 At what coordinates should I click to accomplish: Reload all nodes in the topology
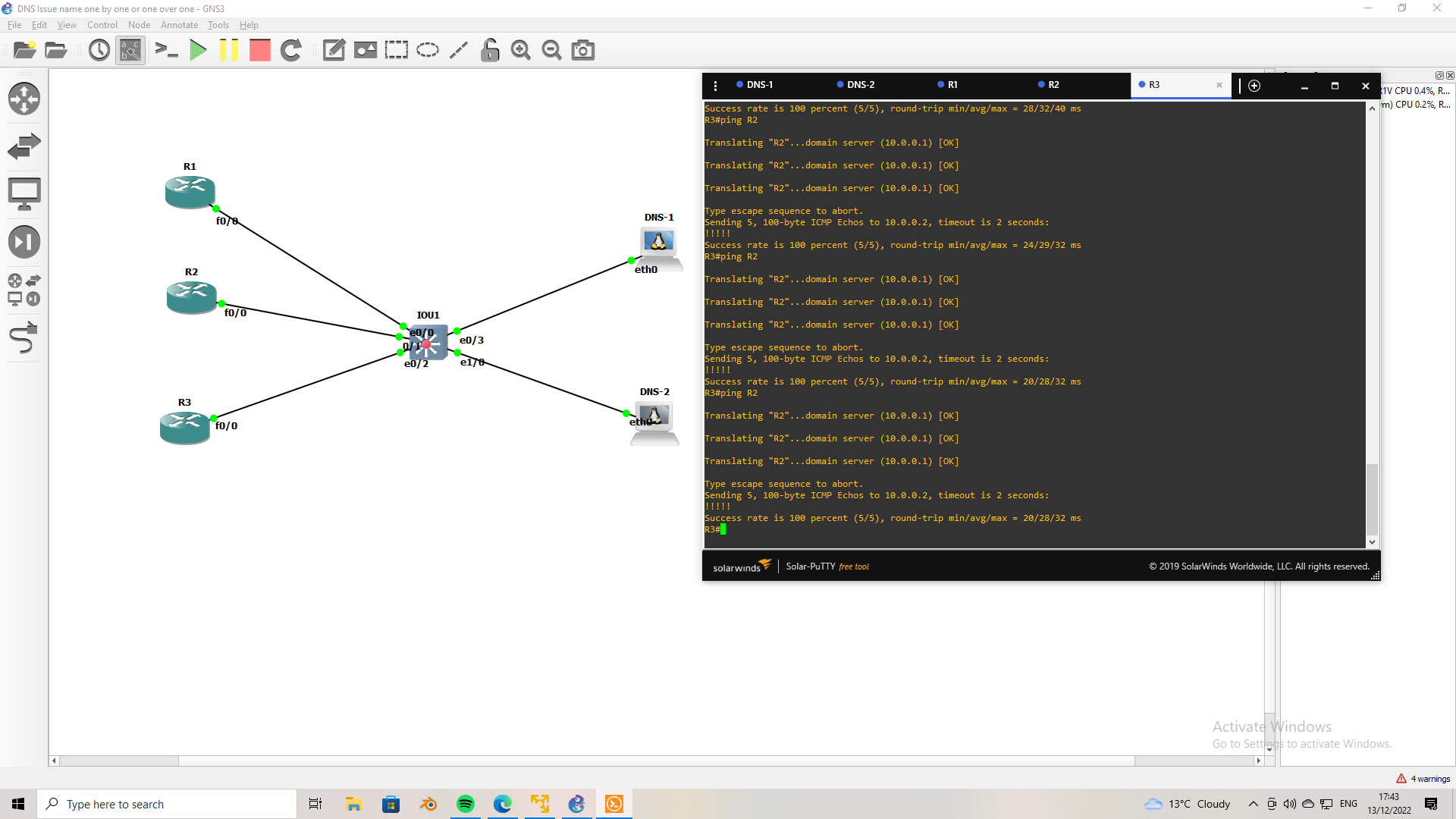point(291,50)
